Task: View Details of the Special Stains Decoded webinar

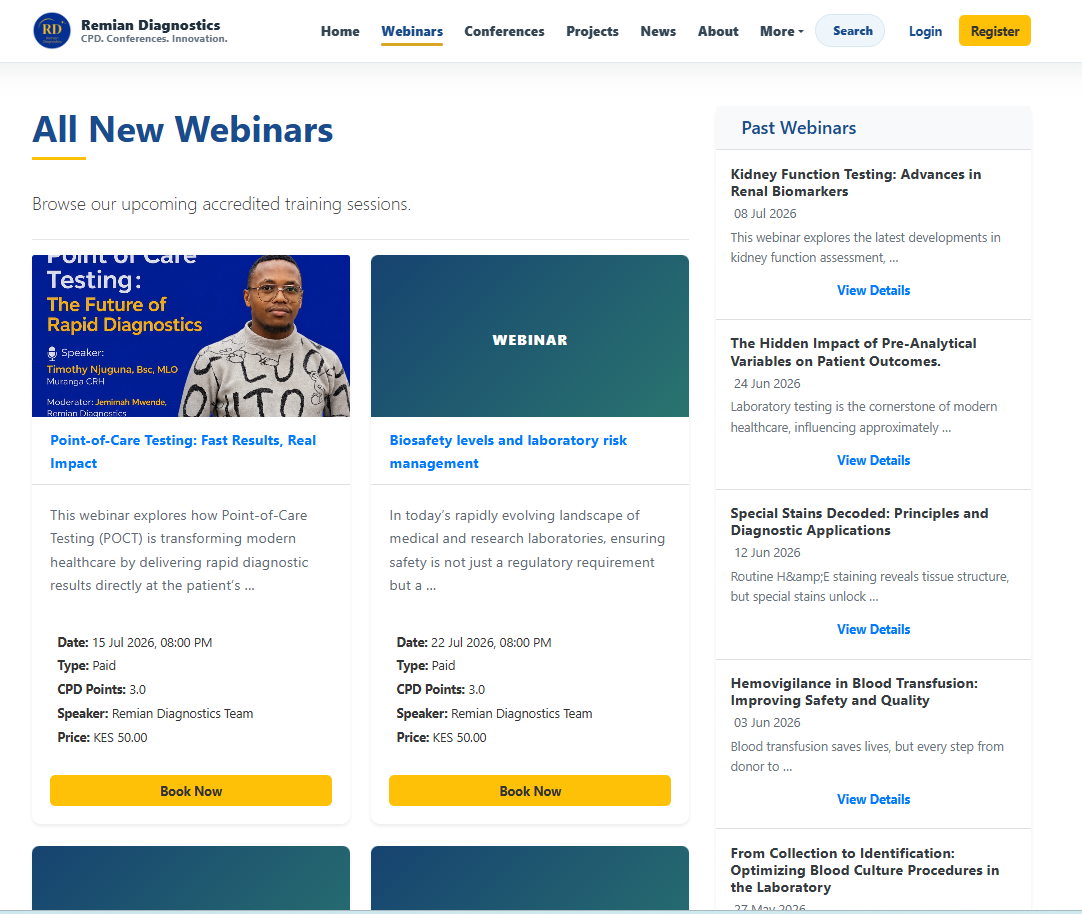Action: (874, 629)
